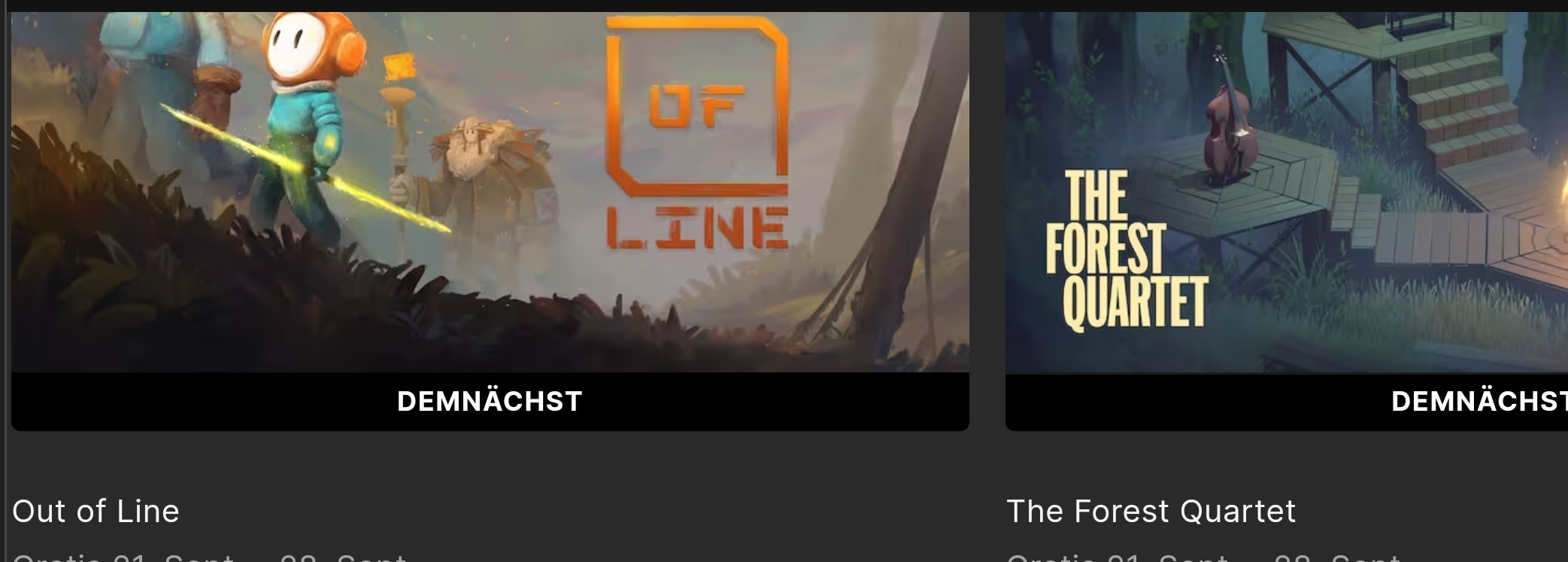Click the DEMNÄCHST banner under Out of Line

tap(490, 401)
